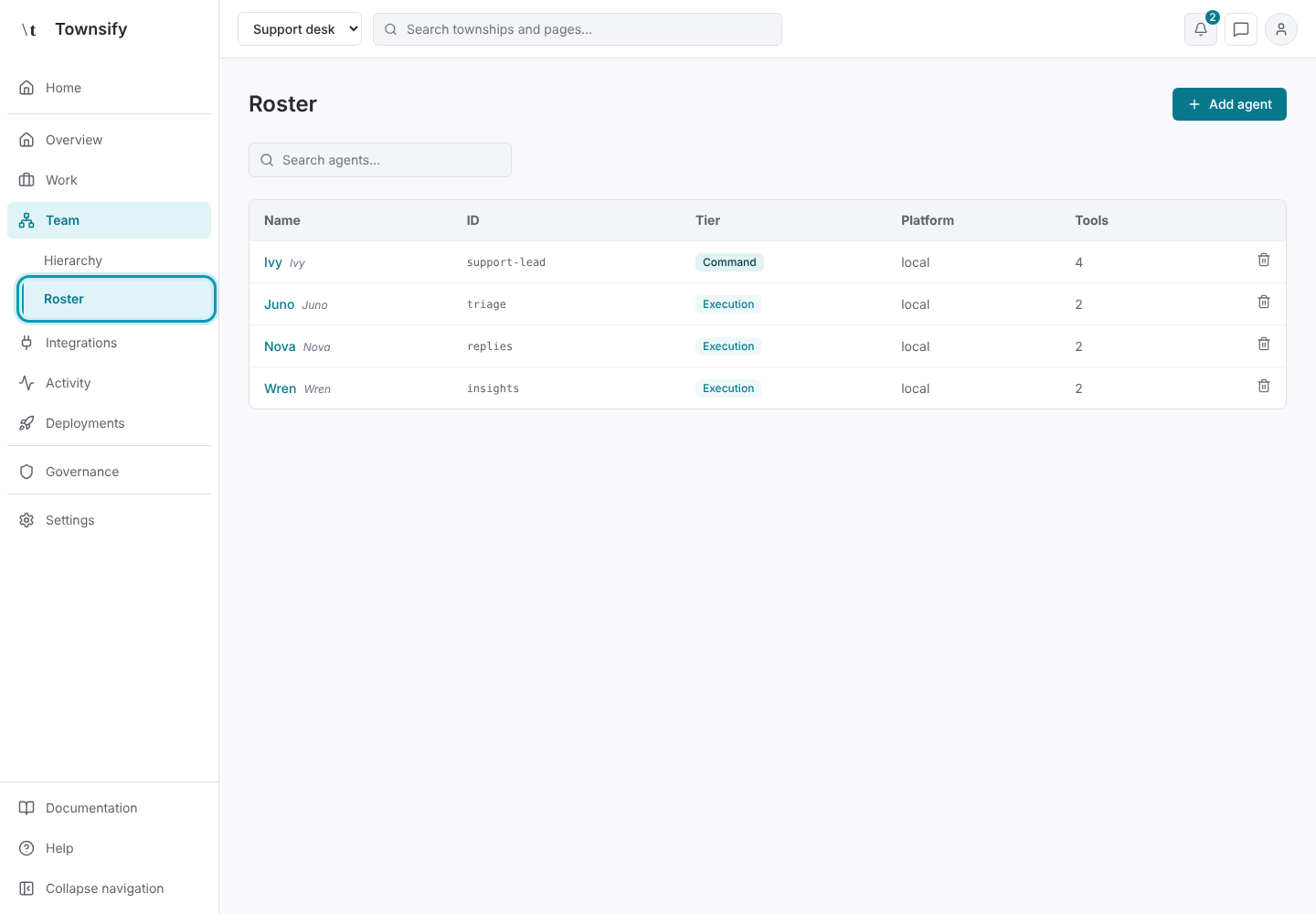The height and width of the screenshot is (914, 1316).
Task: Open the Support desk dropdown
Action: coord(300,29)
